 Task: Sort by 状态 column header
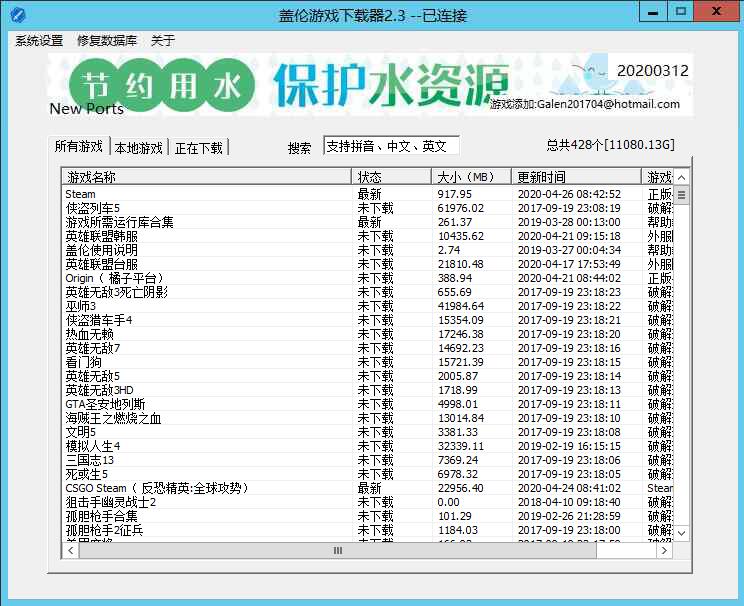391,177
